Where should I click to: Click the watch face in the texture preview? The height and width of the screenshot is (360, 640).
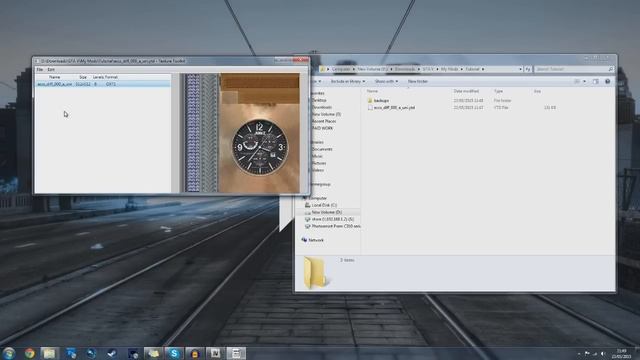tap(260, 147)
